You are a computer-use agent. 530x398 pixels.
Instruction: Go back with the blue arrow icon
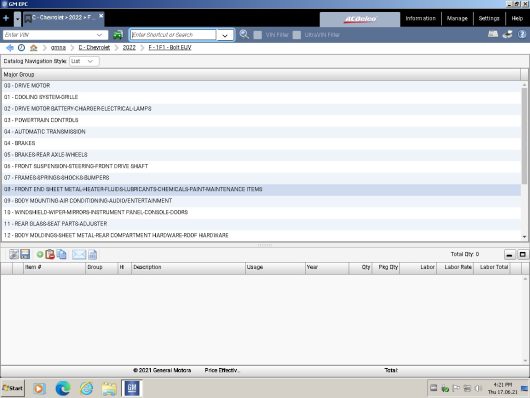point(10,48)
